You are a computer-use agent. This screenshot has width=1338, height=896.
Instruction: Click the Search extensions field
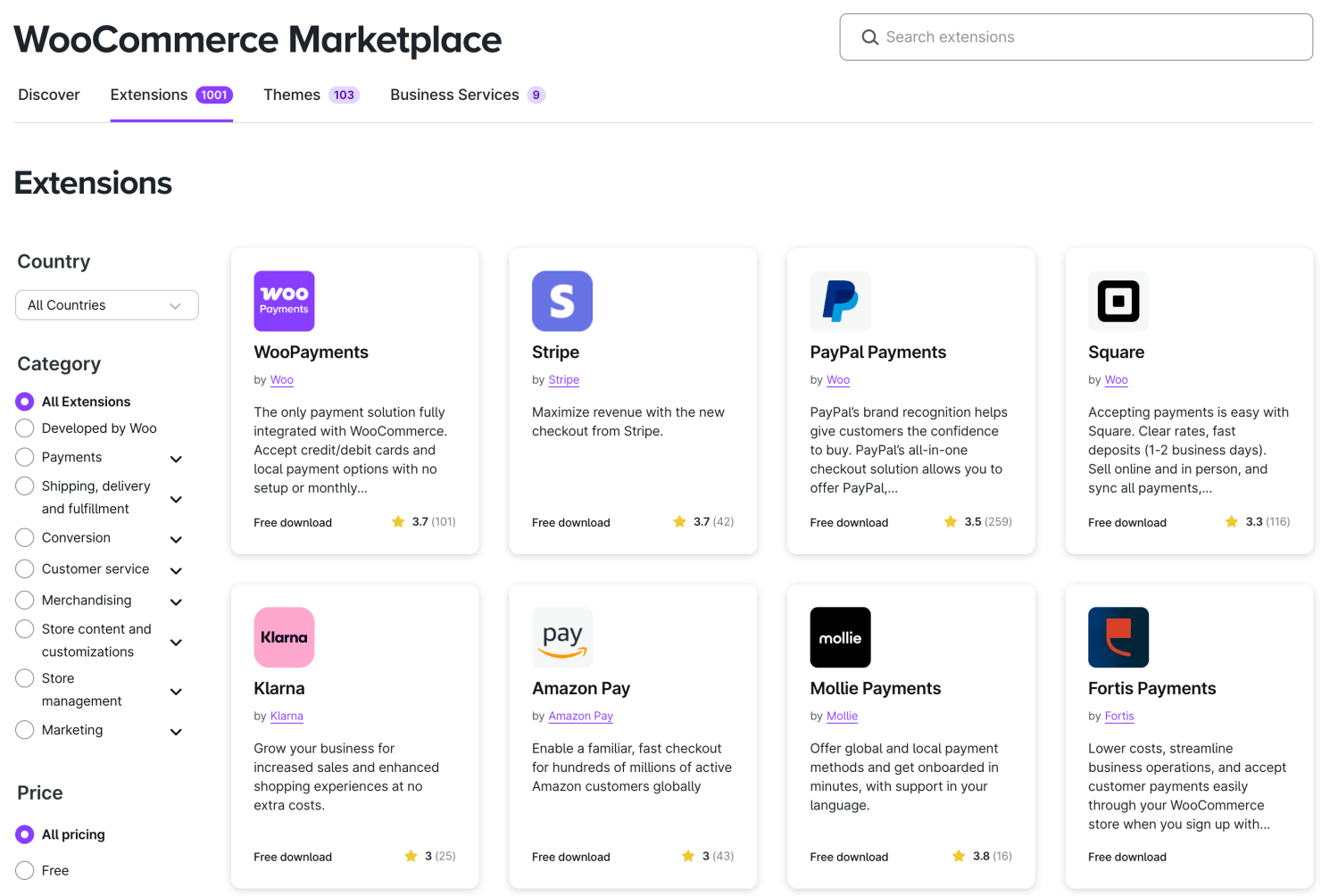(x=1076, y=37)
